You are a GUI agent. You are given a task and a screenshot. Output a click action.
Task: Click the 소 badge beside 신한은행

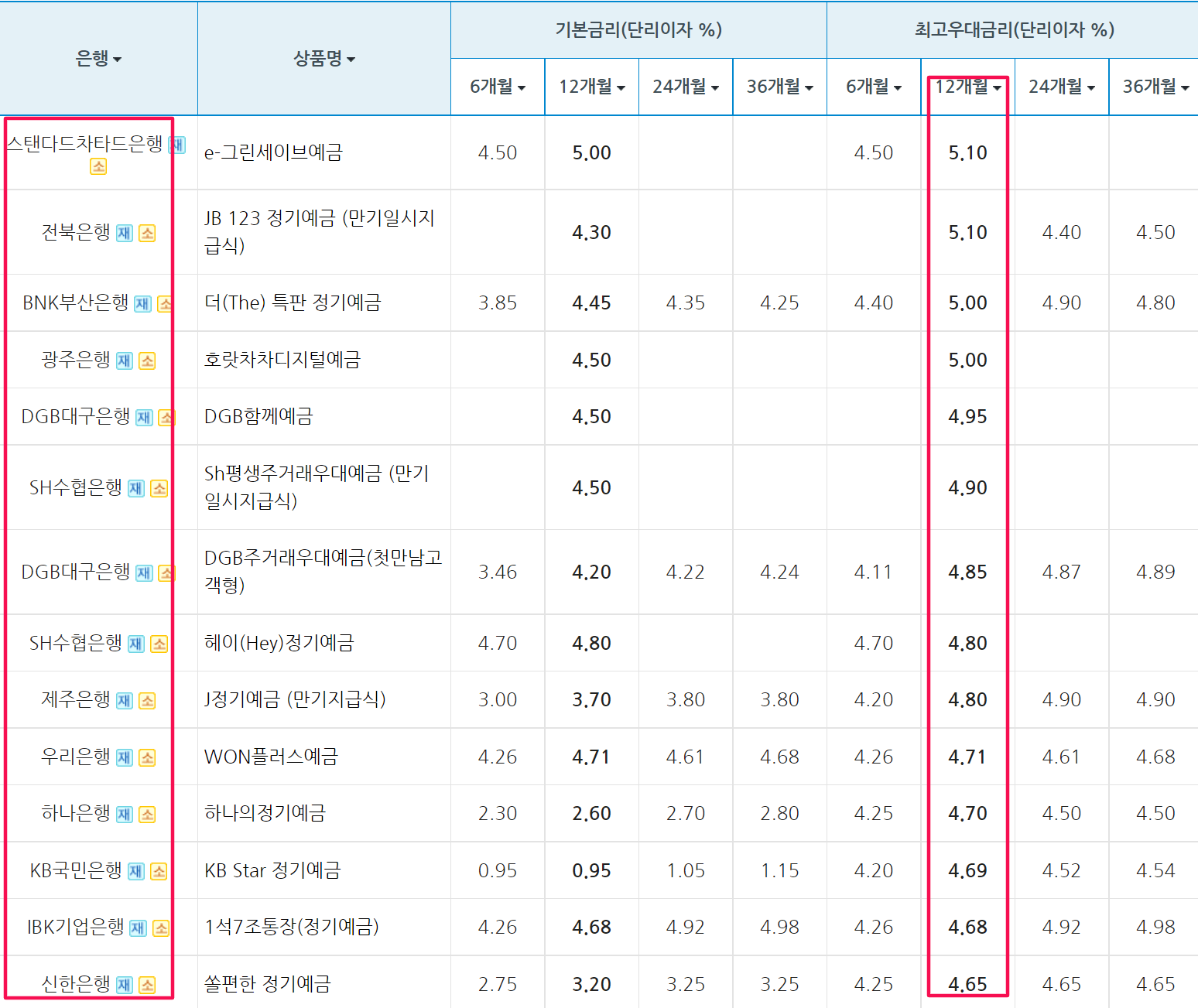pyautogui.click(x=147, y=985)
